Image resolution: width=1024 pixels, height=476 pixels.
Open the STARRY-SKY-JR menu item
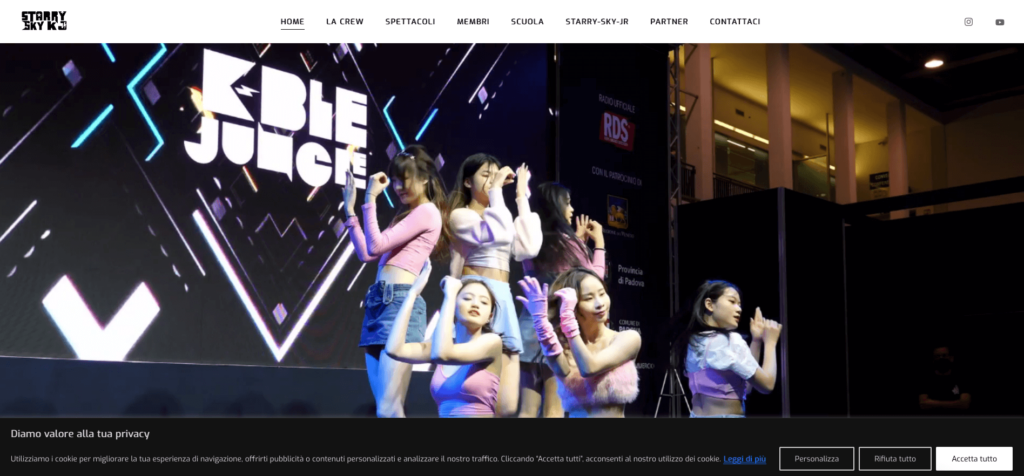(x=597, y=21)
